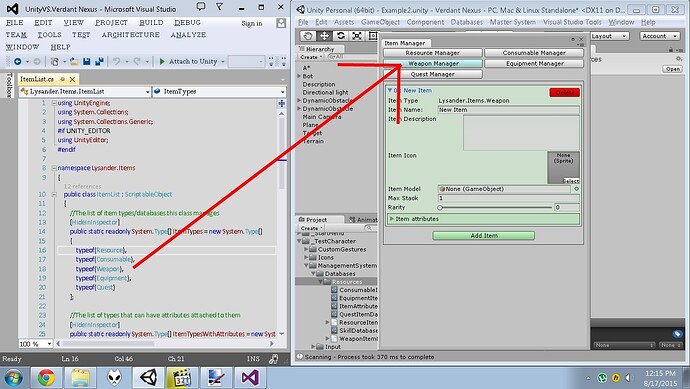Viewport: 690px width, 389px height.
Task: Open Visual Studio BUILD menu
Action: click(x=151, y=22)
